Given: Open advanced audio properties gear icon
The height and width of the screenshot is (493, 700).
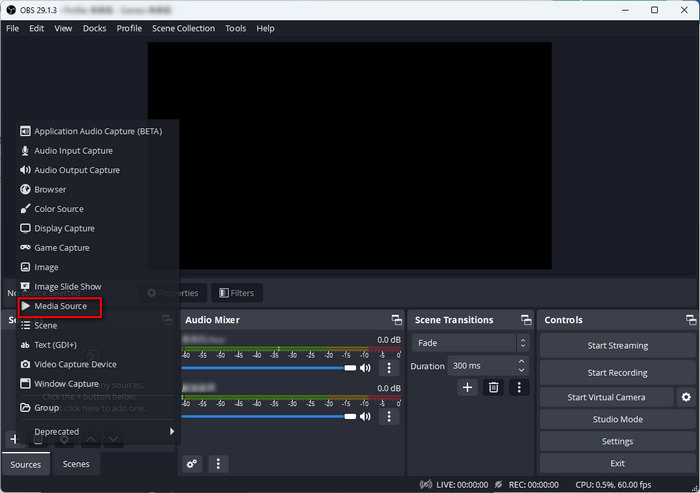Looking at the screenshot, I should point(192,464).
